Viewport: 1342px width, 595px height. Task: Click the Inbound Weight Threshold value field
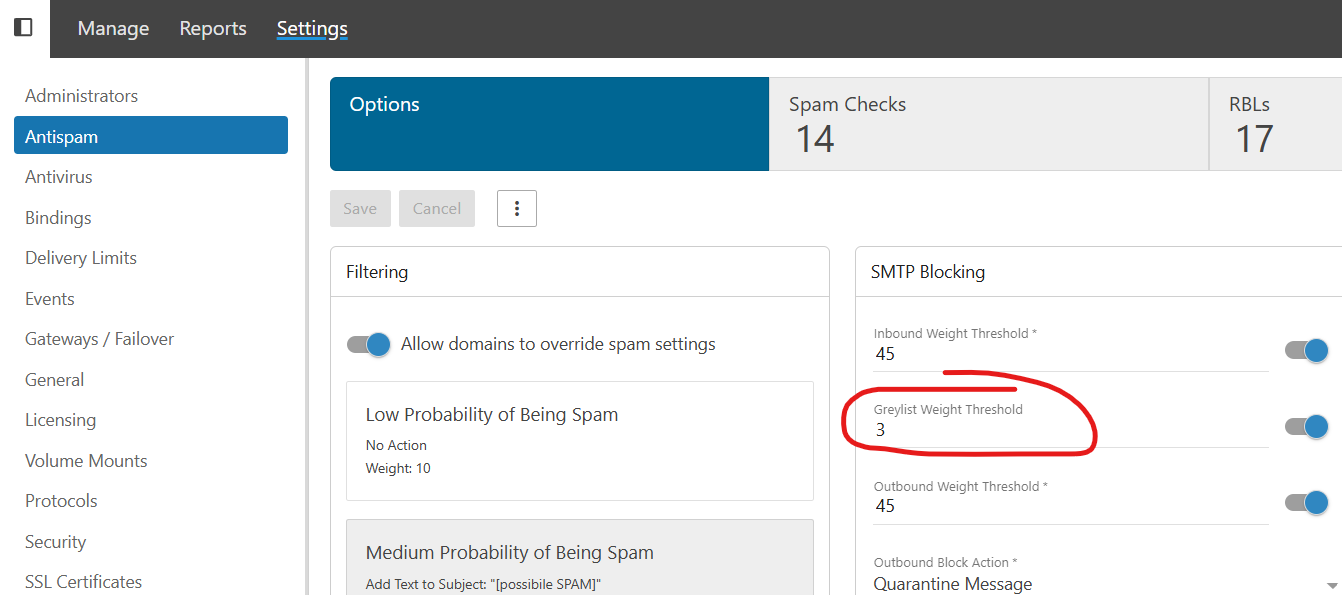pyautogui.click(x=1070, y=355)
